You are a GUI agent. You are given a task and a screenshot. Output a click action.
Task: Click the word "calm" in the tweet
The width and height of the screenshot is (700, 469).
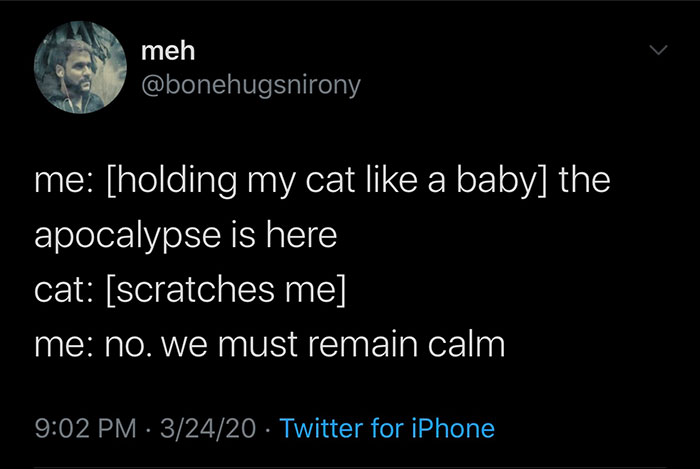467,344
